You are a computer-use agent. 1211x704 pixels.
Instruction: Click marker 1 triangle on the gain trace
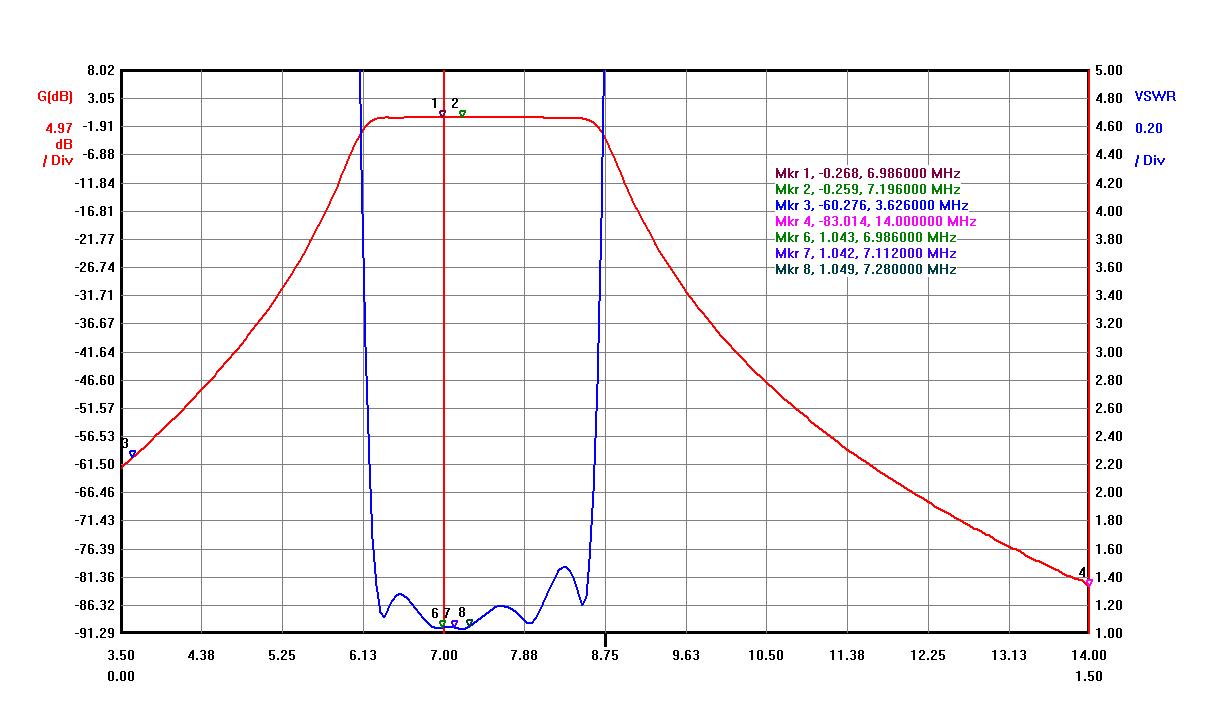coord(442,114)
